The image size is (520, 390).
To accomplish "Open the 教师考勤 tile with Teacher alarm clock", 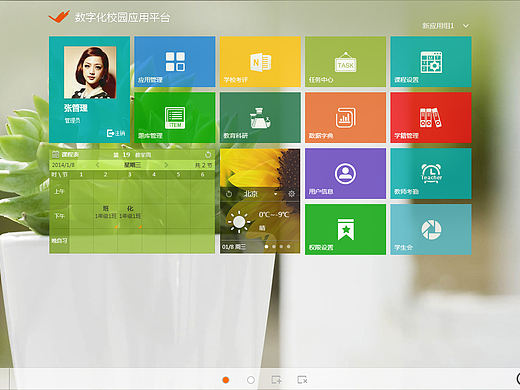I will click(431, 174).
